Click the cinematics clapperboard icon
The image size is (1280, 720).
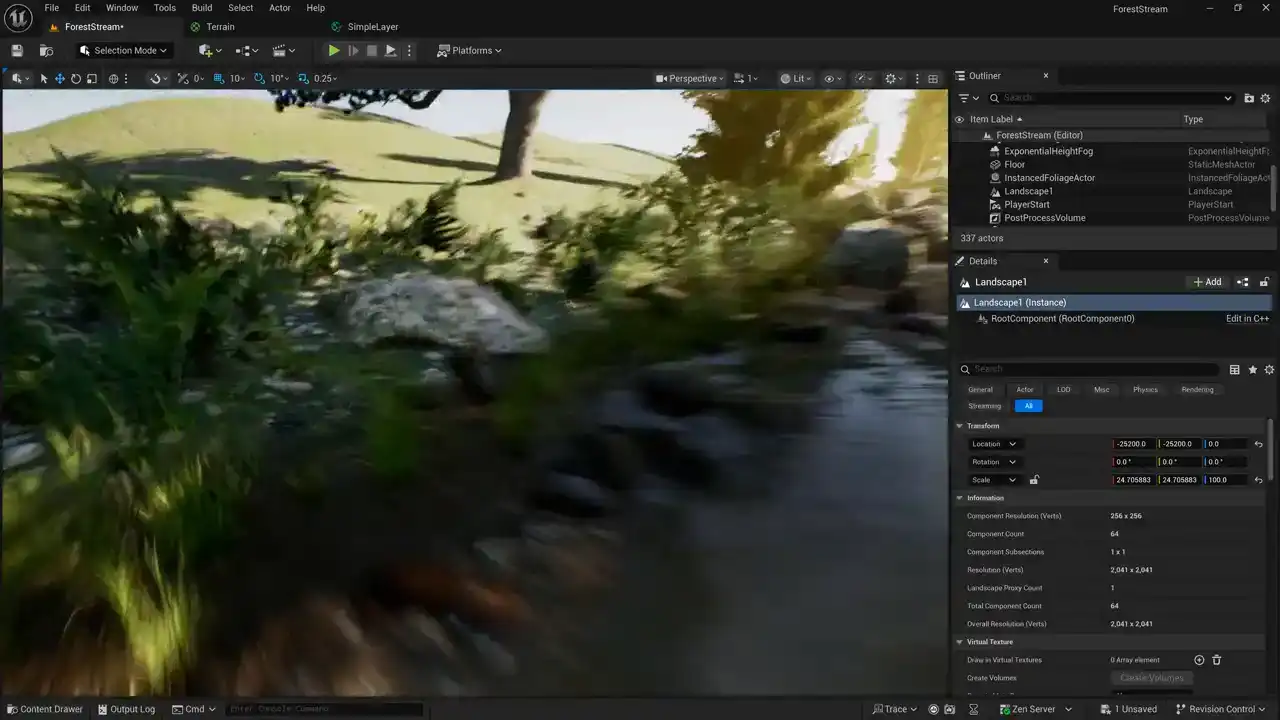point(280,51)
